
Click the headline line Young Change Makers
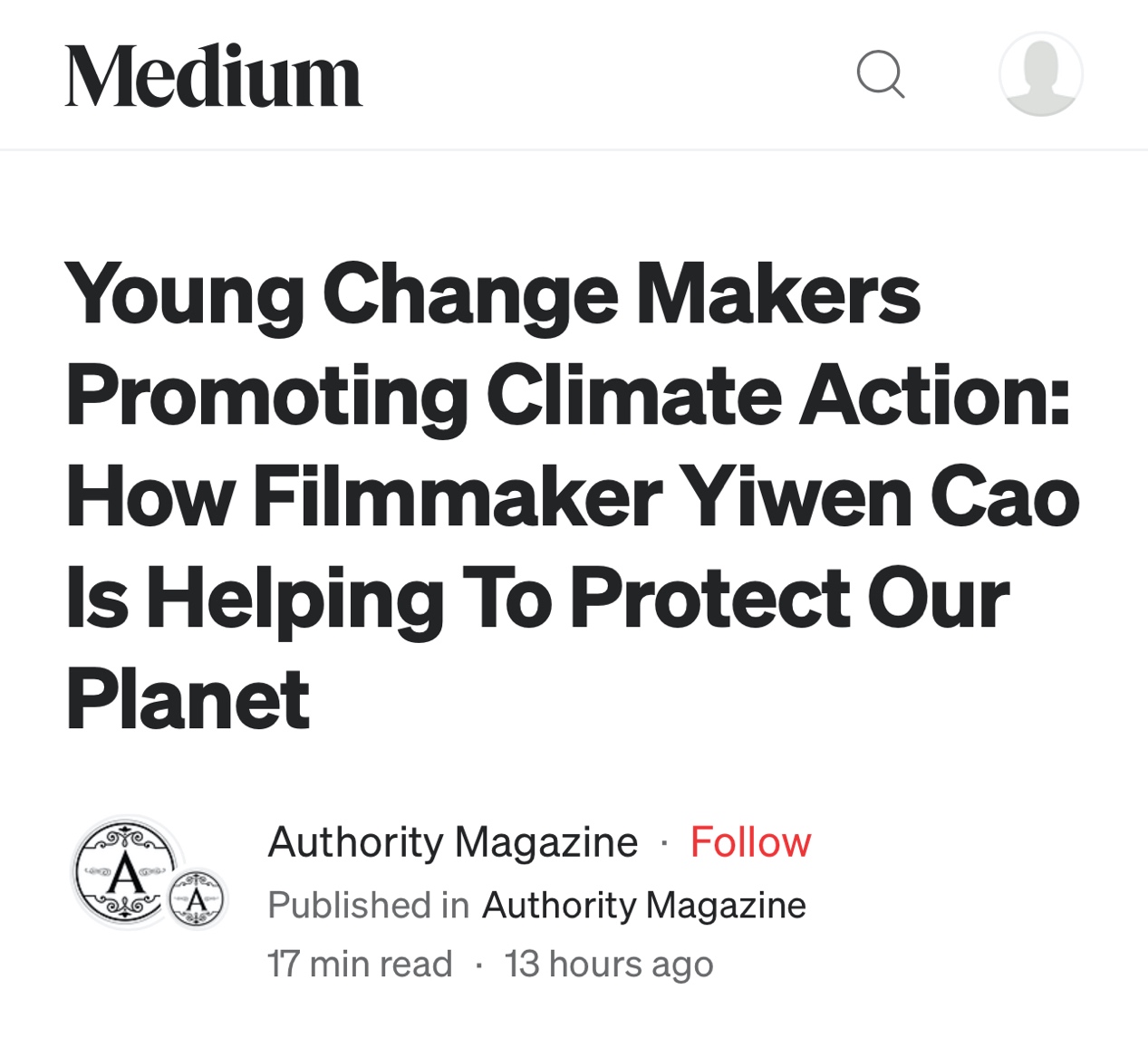point(494,295)
